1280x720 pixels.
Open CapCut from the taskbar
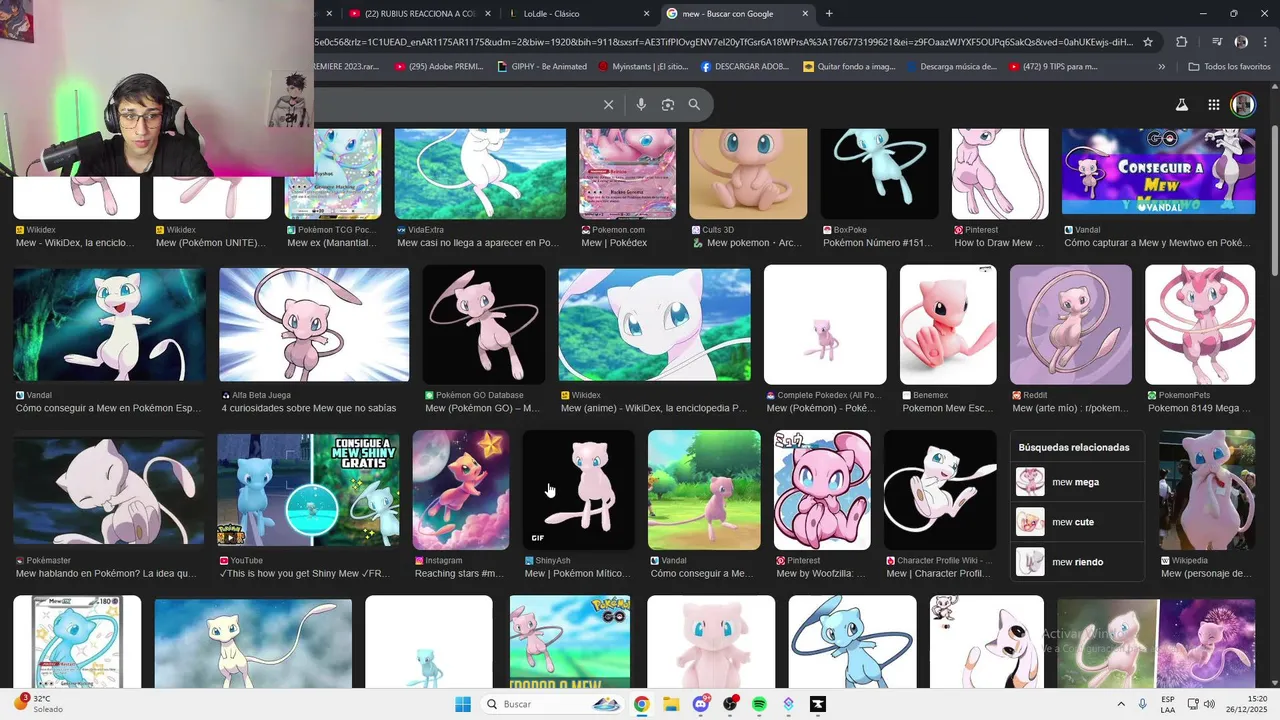coord(818,704)
